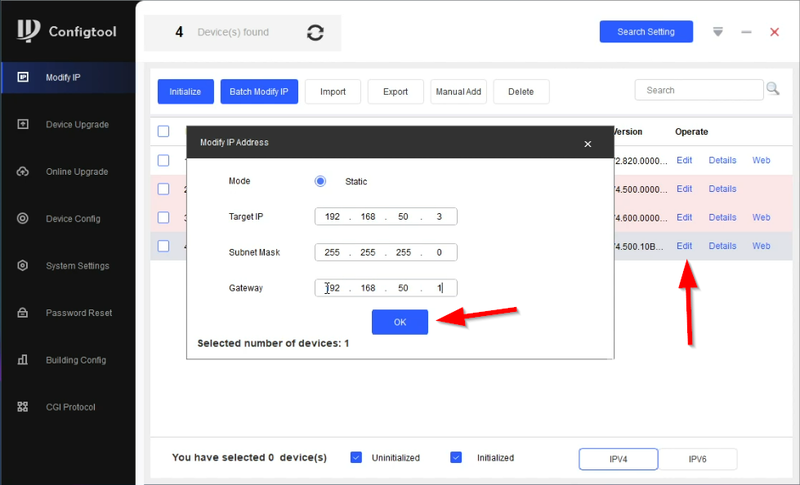Select the Static mode radio button

[320, 181]
